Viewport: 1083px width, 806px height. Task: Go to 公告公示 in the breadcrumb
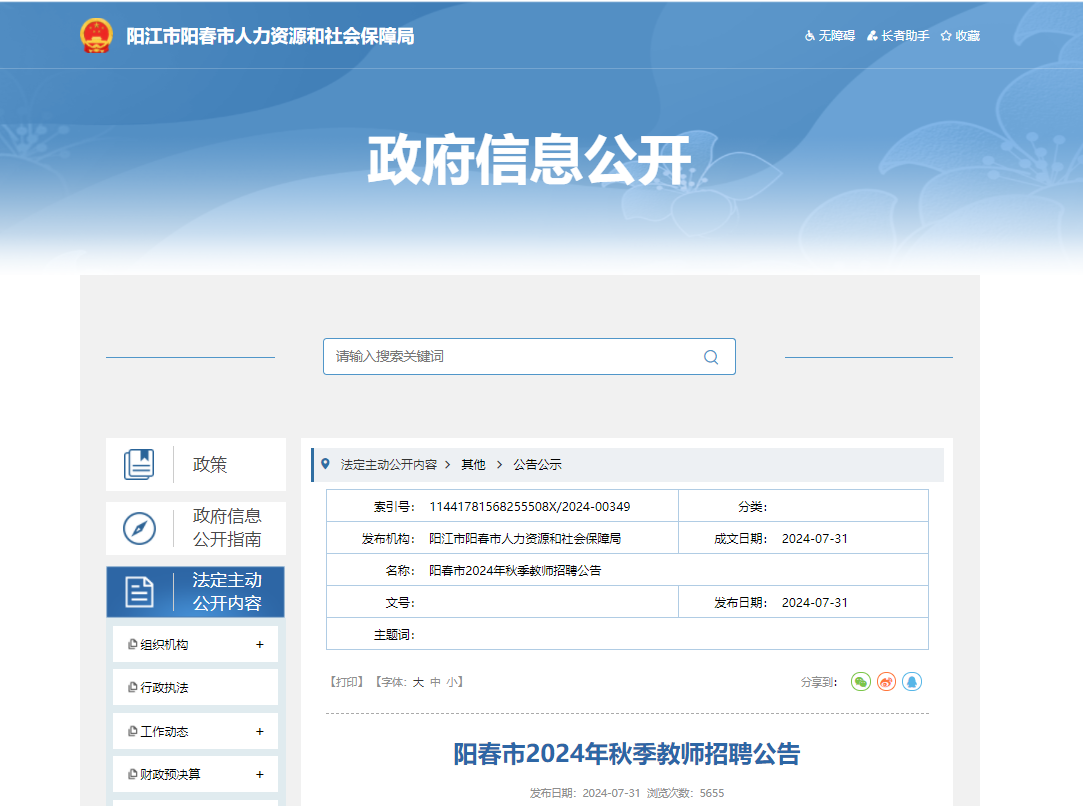pos(537,465)
